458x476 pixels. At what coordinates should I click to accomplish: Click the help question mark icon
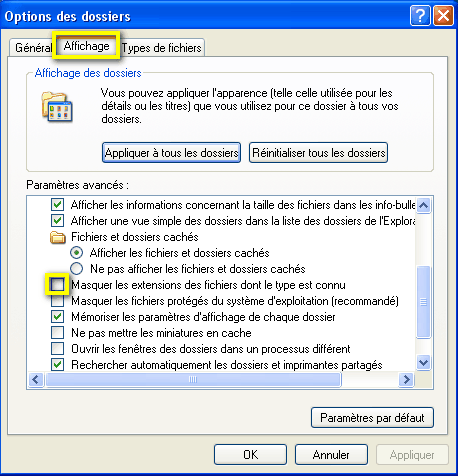click(x=420, y=15)
